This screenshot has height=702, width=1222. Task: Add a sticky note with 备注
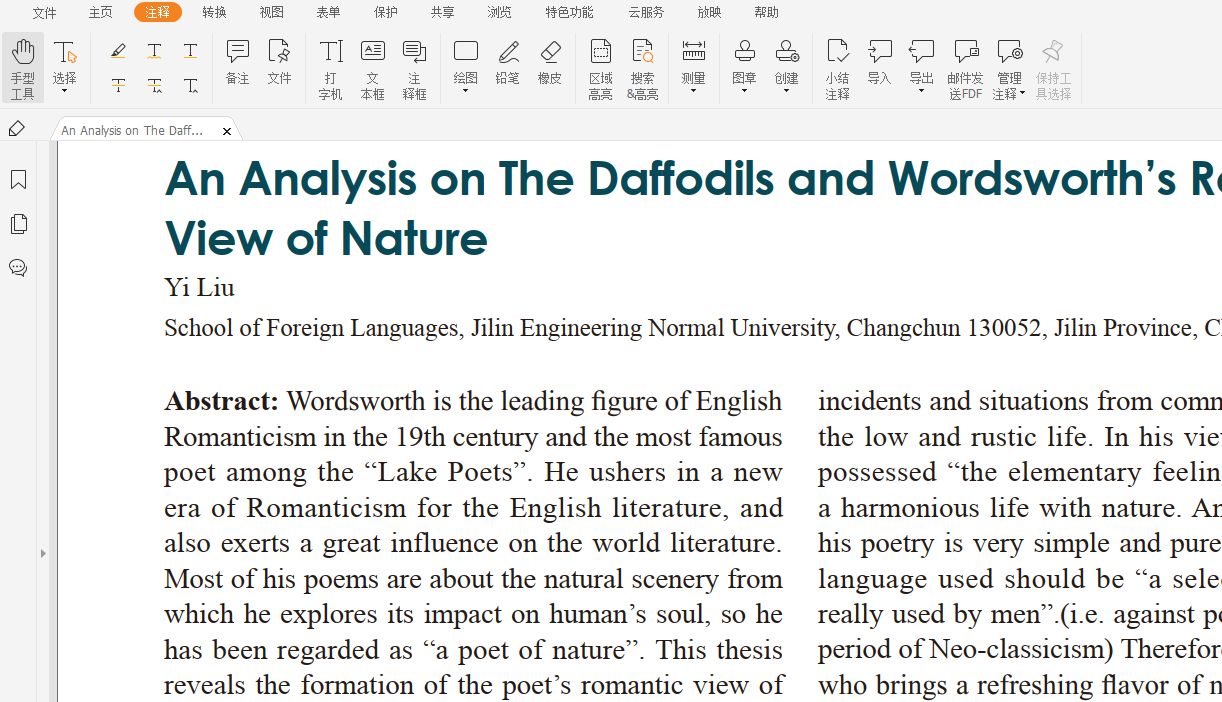click(237, 62)
